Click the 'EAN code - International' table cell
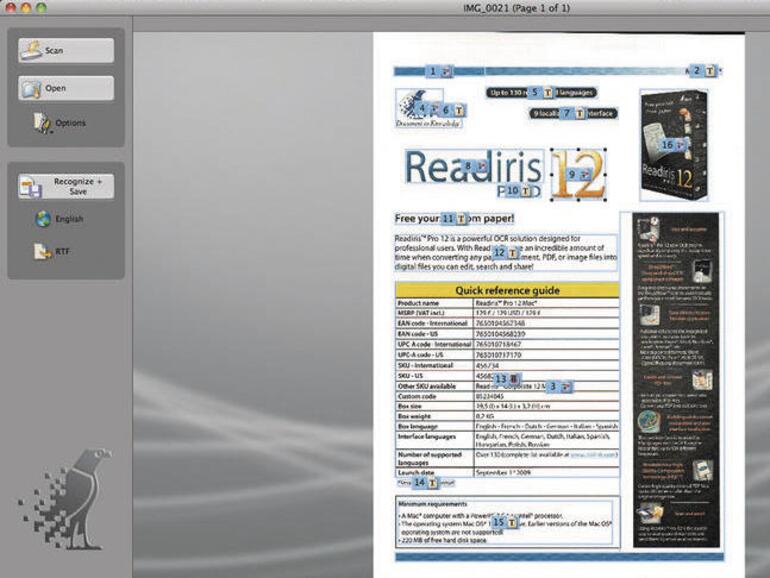 click(434, 324)
